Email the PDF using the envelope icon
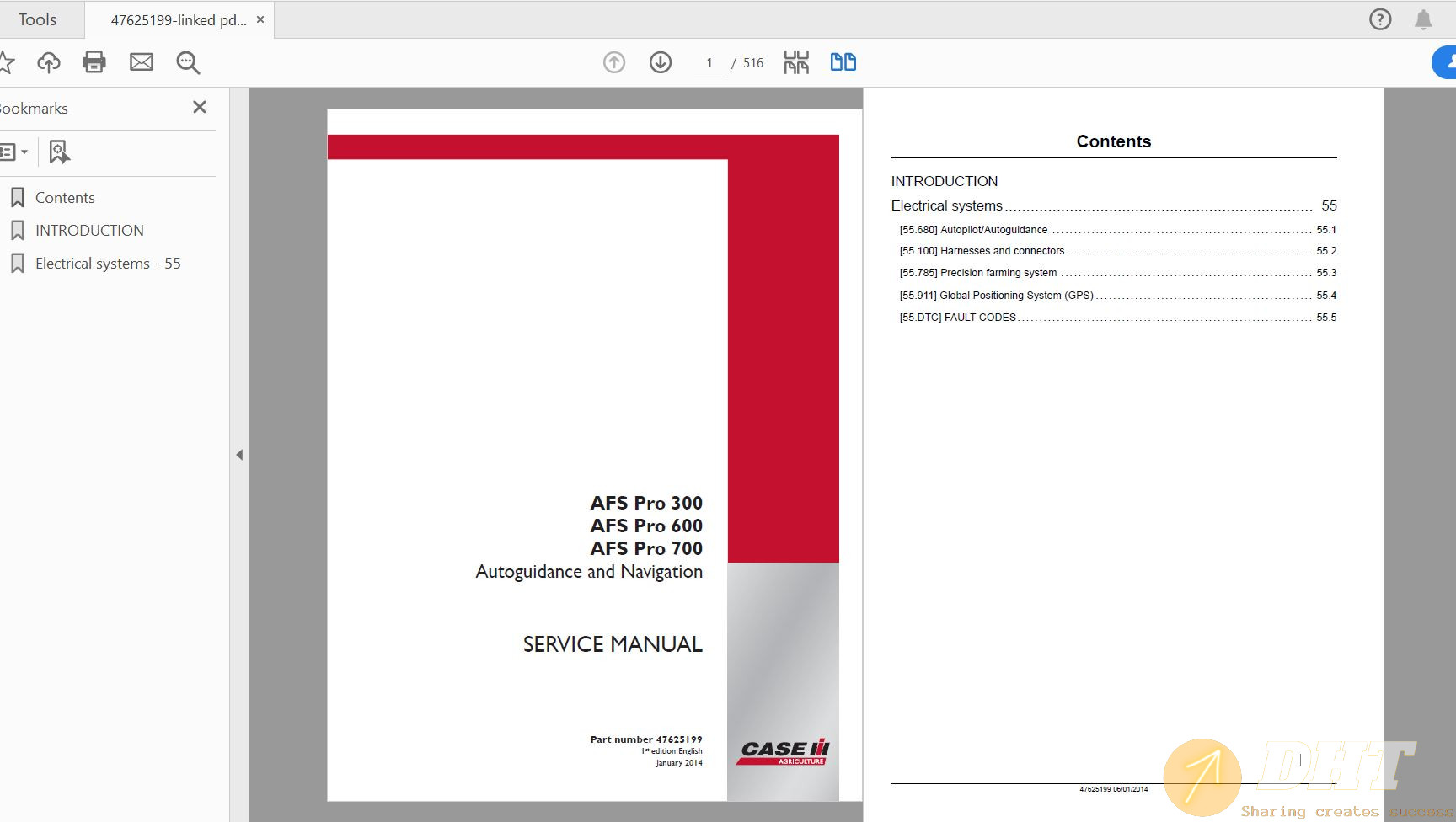This screenshot has width=1456, height=822. click(142, 62)
